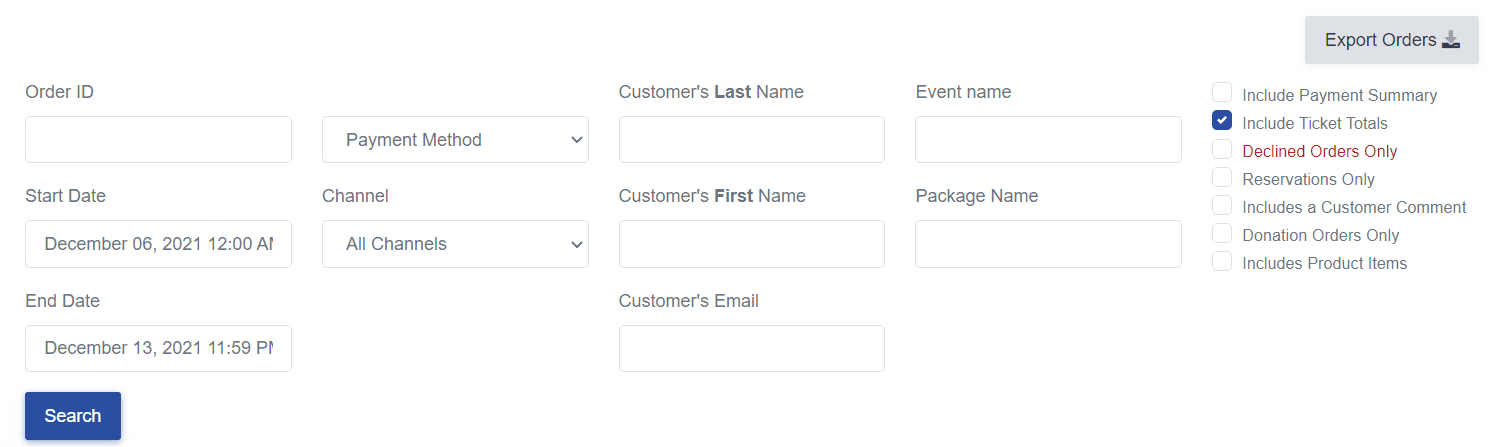Check the Reservations Only option
The height and width of the screenshot is (447, 1491).
click(1222, 177)
